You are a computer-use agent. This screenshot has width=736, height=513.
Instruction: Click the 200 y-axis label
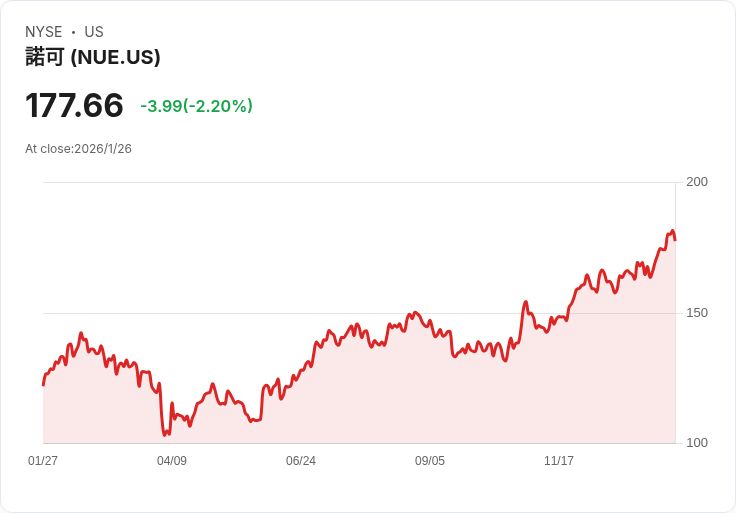point(697,182)
